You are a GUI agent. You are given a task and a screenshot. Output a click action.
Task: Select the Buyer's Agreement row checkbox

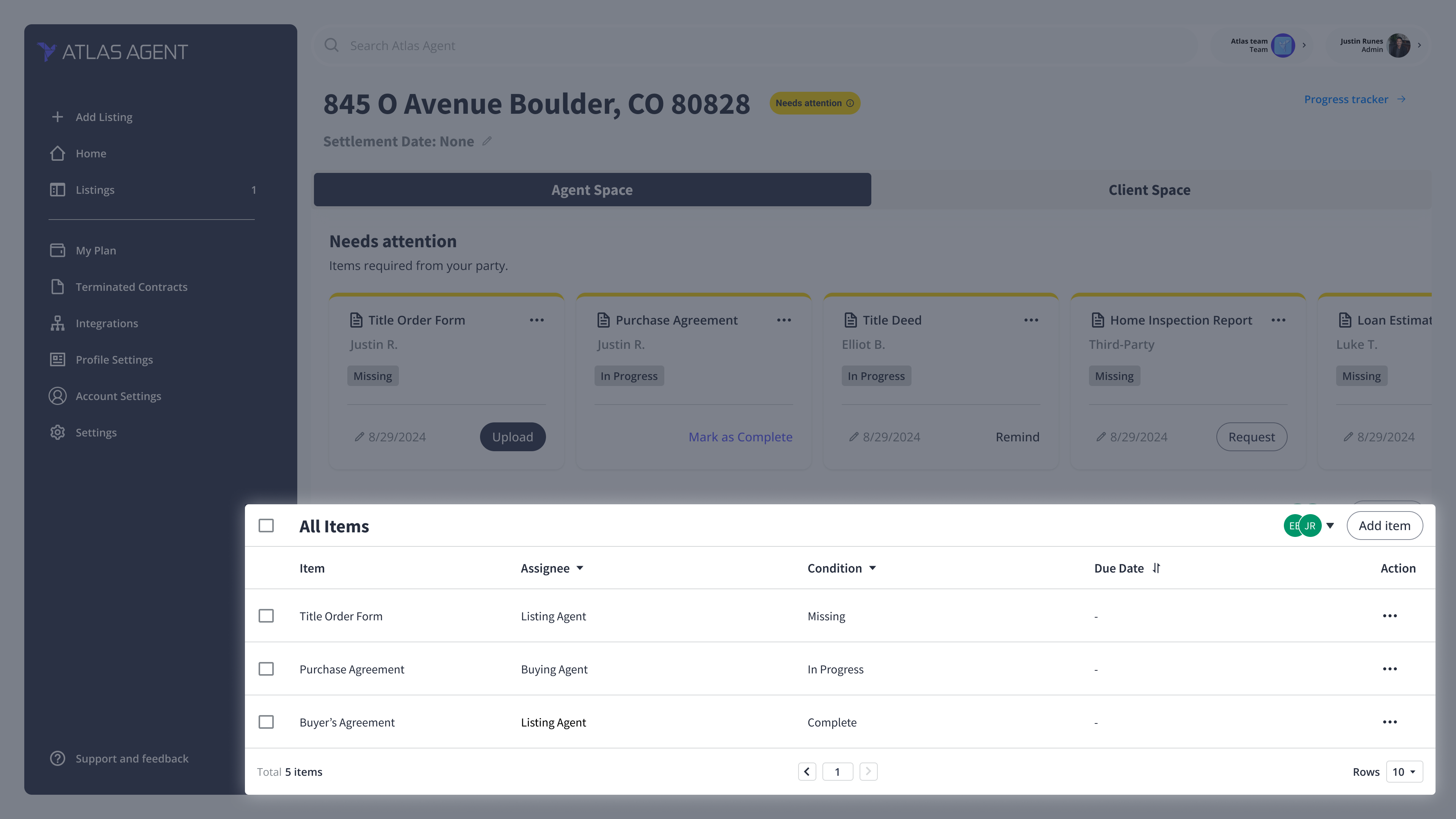tap(266, 722)
